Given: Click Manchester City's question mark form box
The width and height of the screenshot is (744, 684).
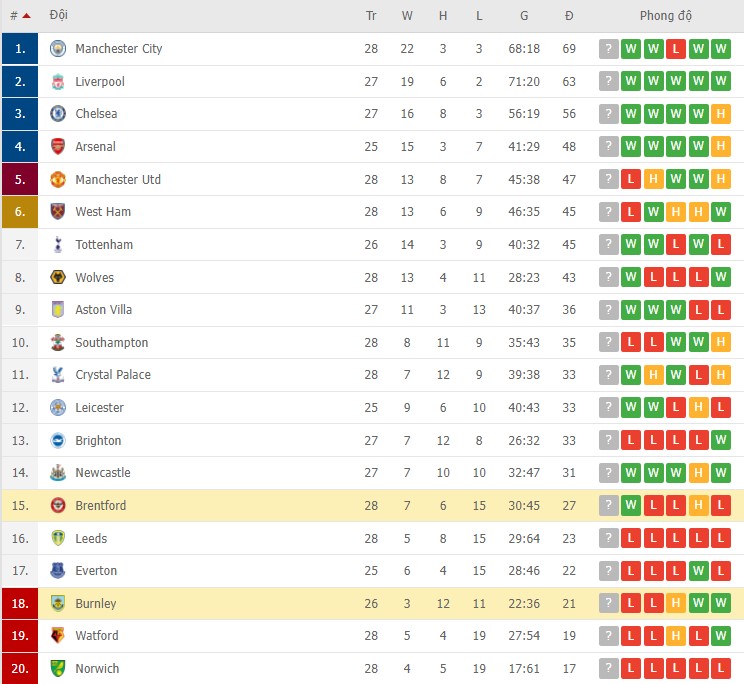Looking at the screenshot, I should 608,49.
